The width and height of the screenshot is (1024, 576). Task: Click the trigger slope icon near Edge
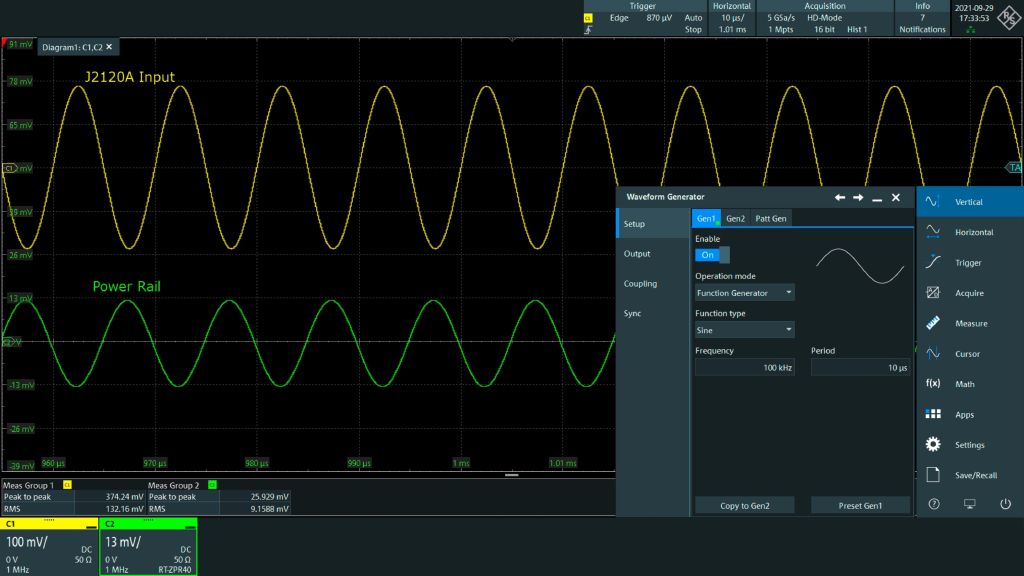pyautogui.click(x=590, y=30)
